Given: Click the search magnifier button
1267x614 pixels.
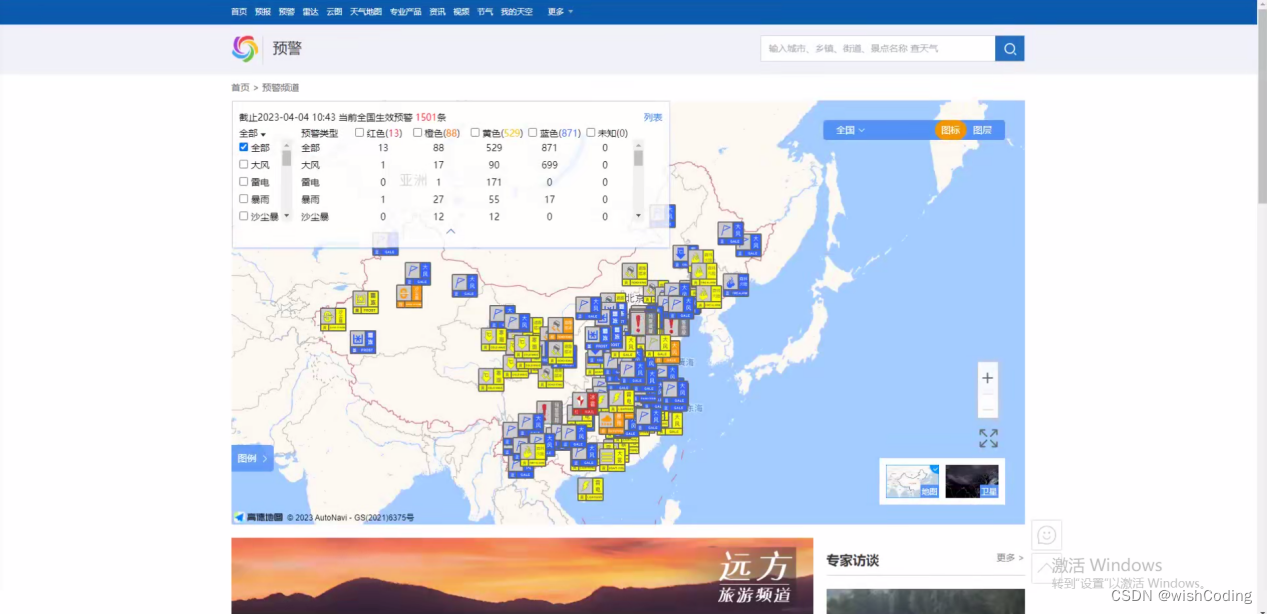Looking at the screenshot, I should tap(1009, 48).
